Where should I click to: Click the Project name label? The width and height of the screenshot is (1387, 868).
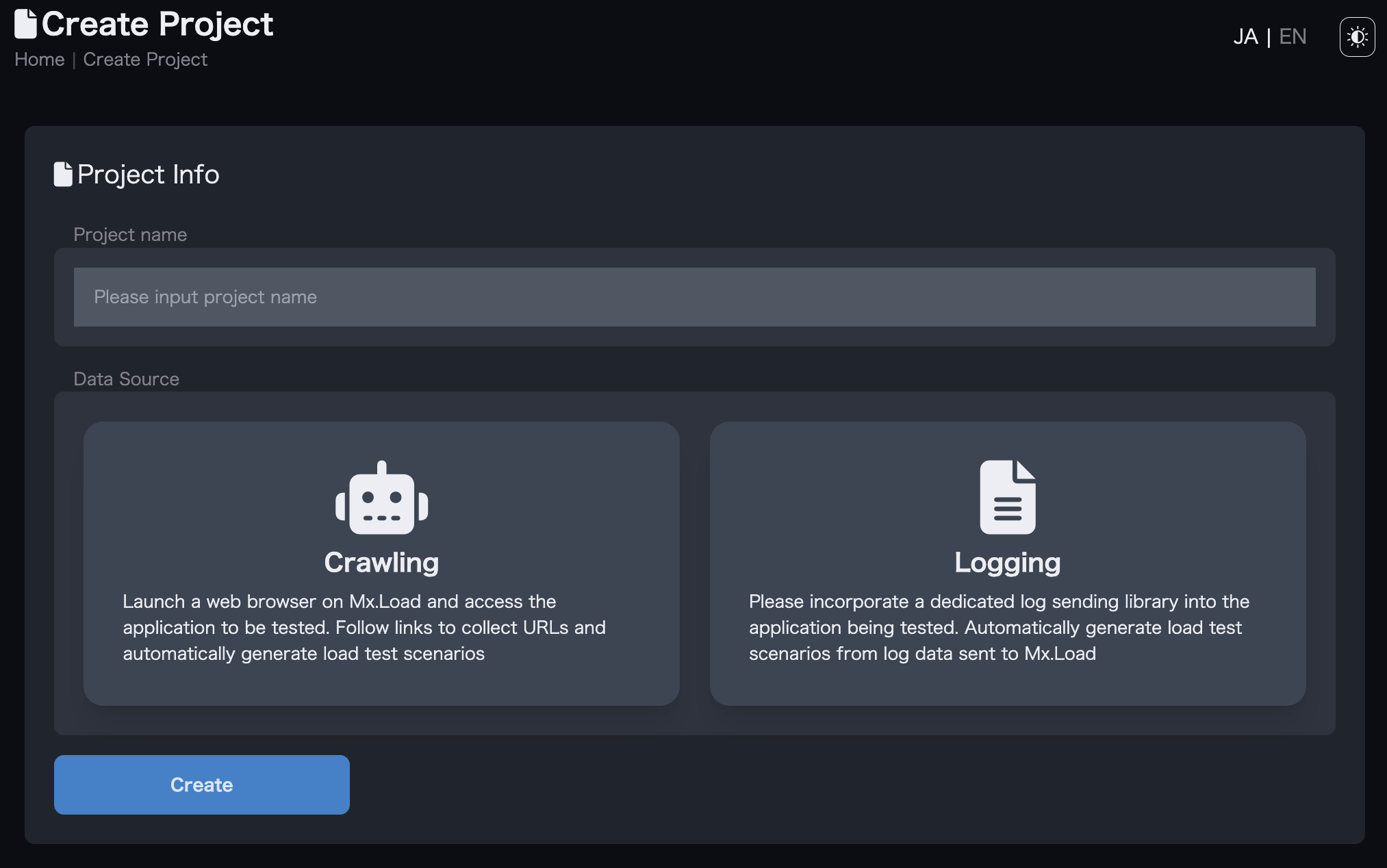click(x=130, y=235)
